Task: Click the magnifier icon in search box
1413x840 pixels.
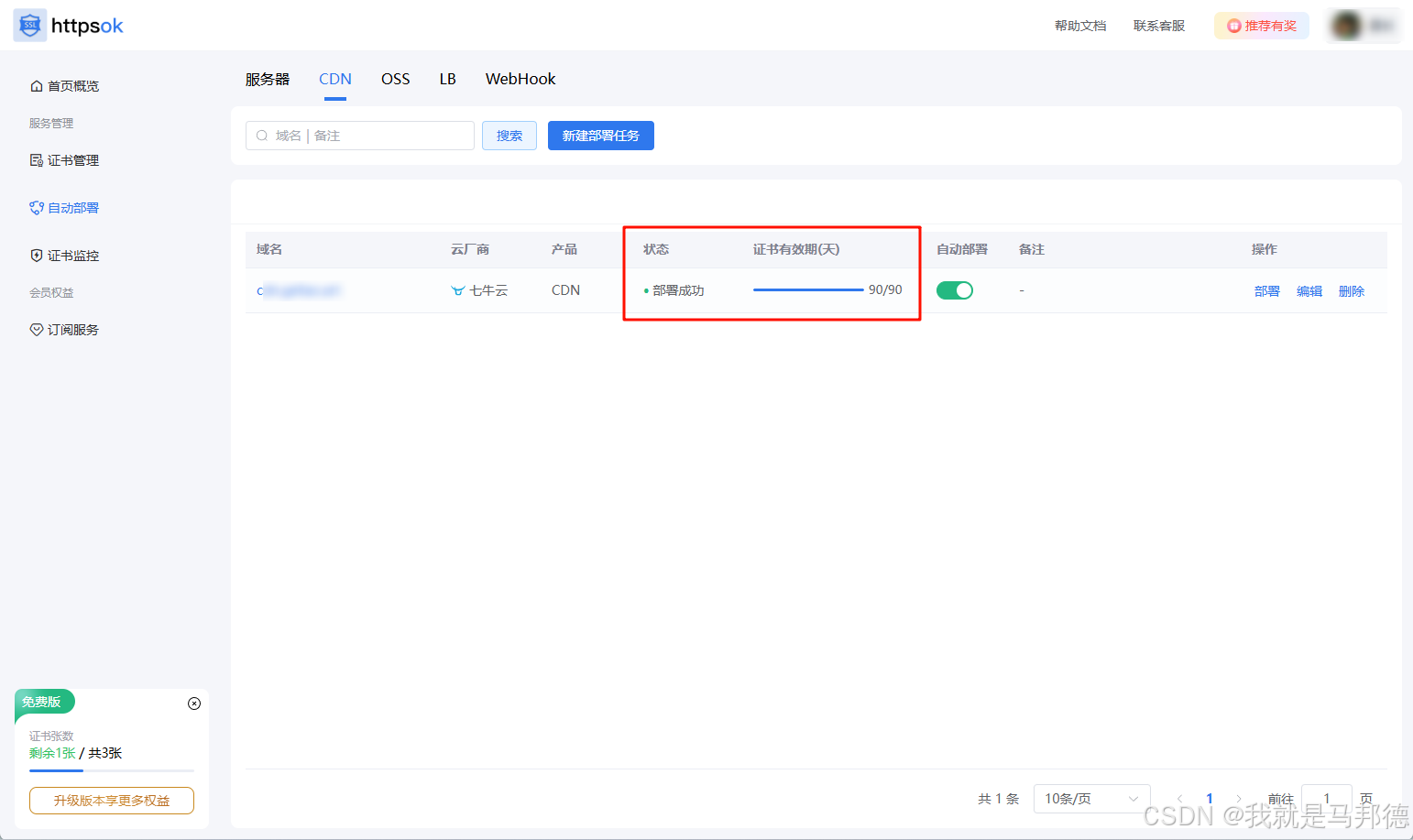Action: pyautogui.click(x=261, y=135)
